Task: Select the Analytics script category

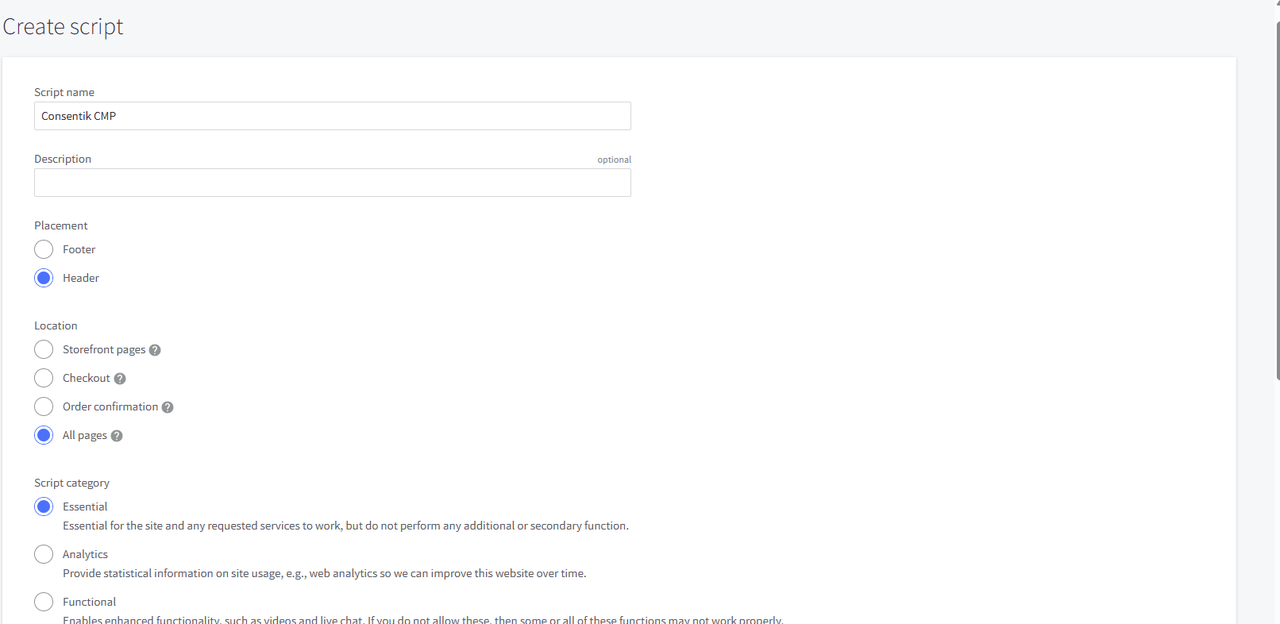Action: 44,554
